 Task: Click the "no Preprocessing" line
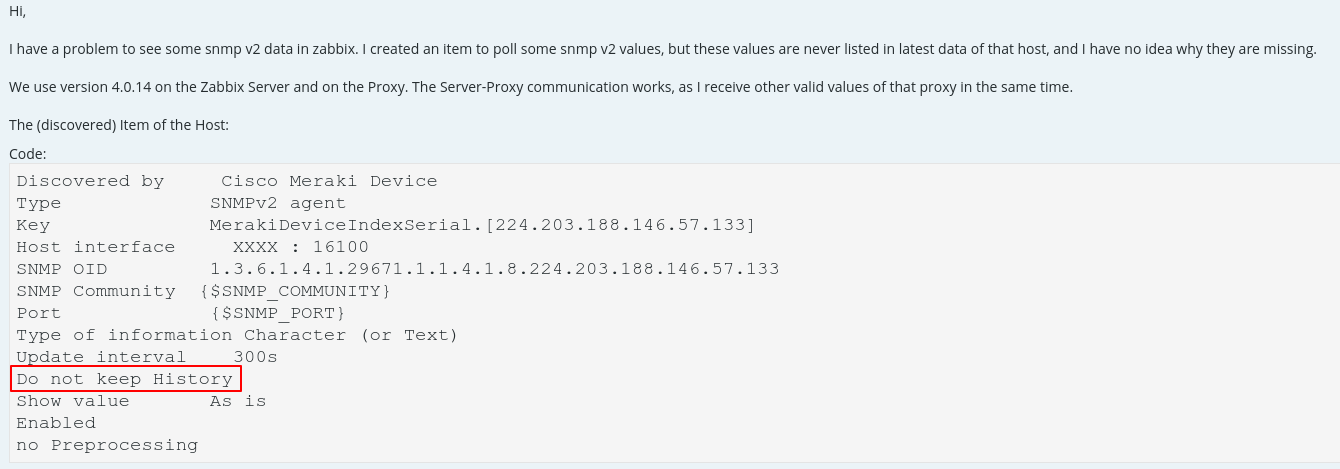tap(107, 445)
